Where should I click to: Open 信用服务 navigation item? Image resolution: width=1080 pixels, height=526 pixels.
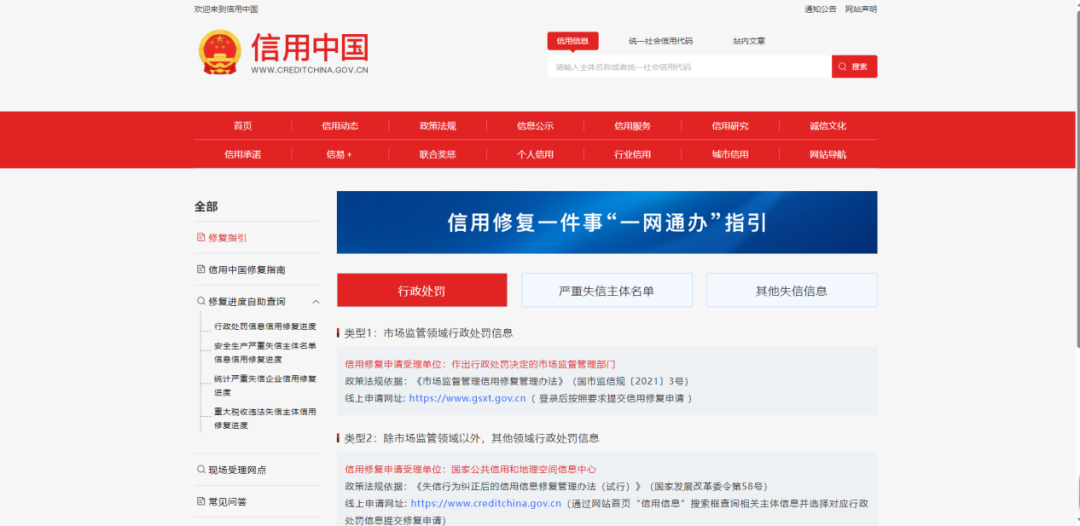633,126
